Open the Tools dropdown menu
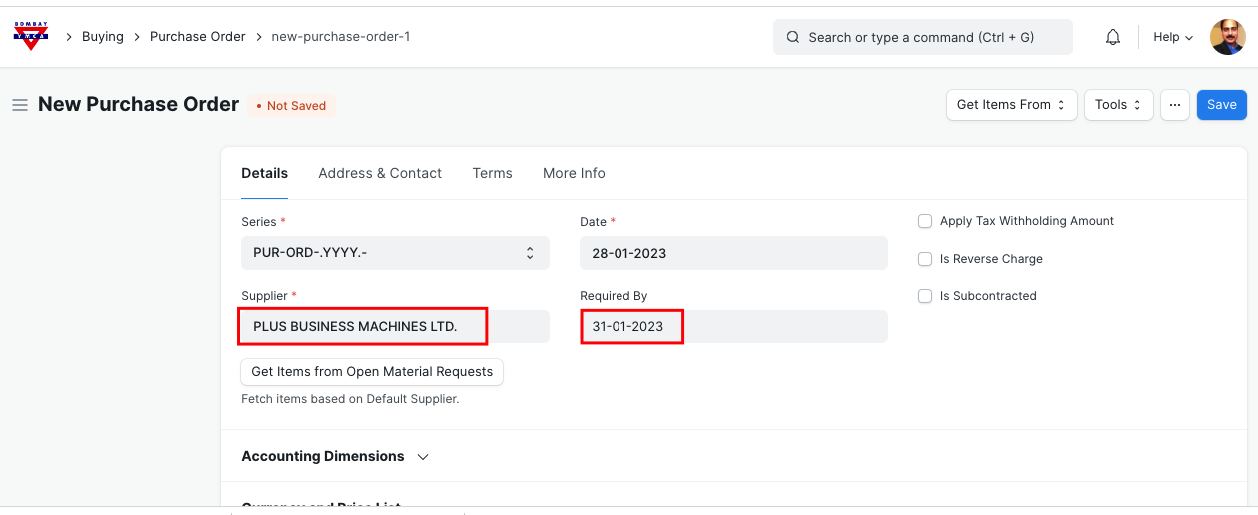 (x=1118, y=105)
